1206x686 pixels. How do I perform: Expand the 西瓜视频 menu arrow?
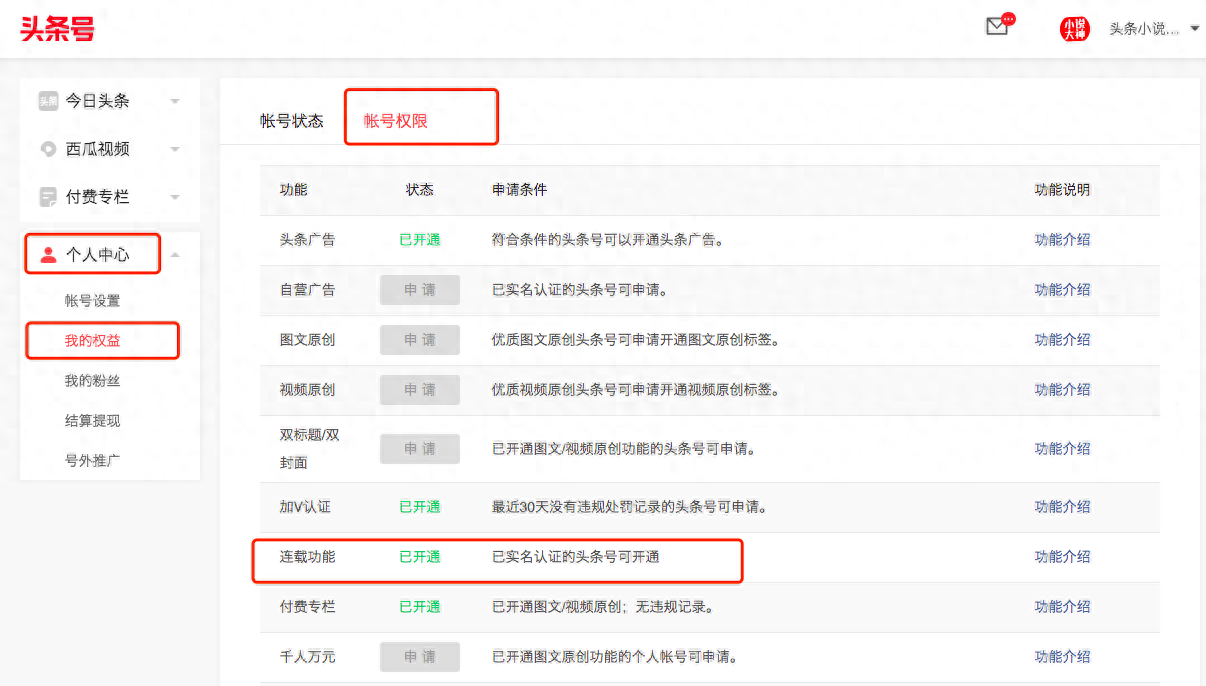[x=175, y=150]
